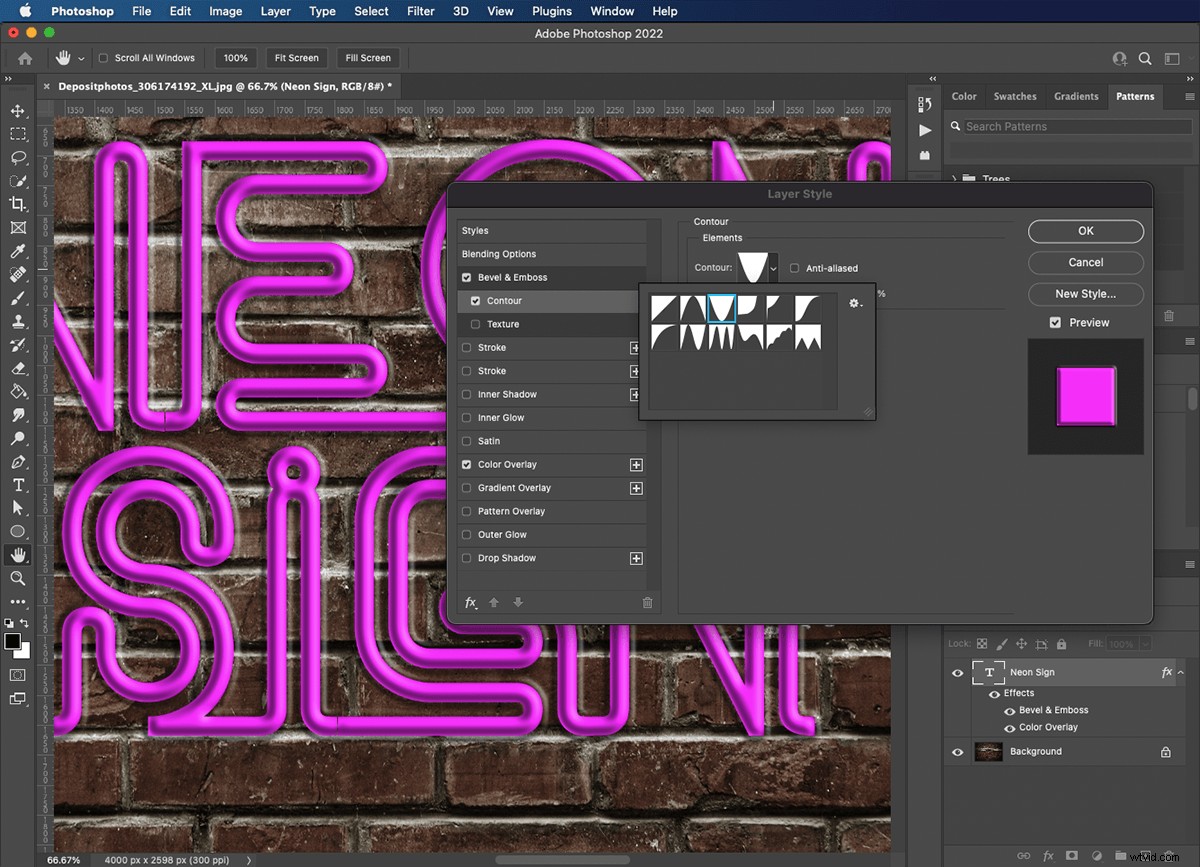1200x867 pixels.
Task: Disable the Preview checkbox
Action: [1055, 322]
